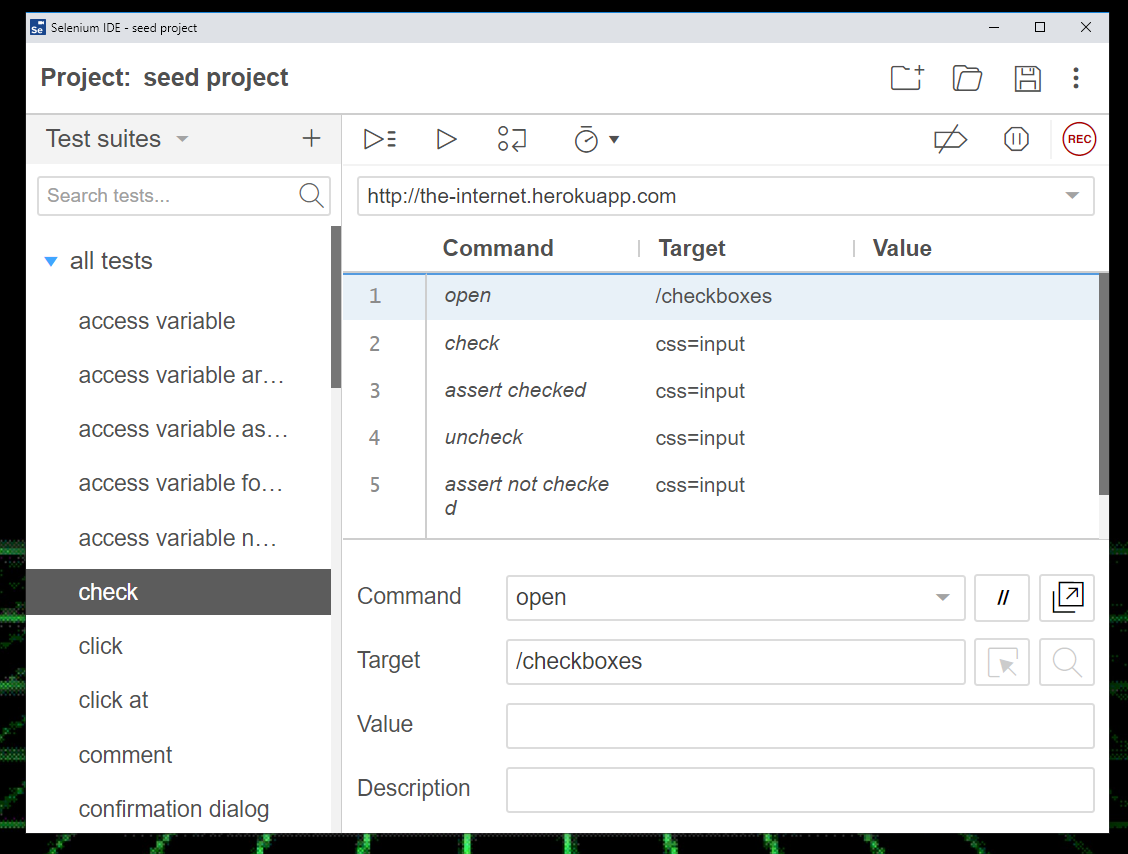Click the new project folder icon
The height and width of the screenshot is (854, 1128).
coord(907,78)
